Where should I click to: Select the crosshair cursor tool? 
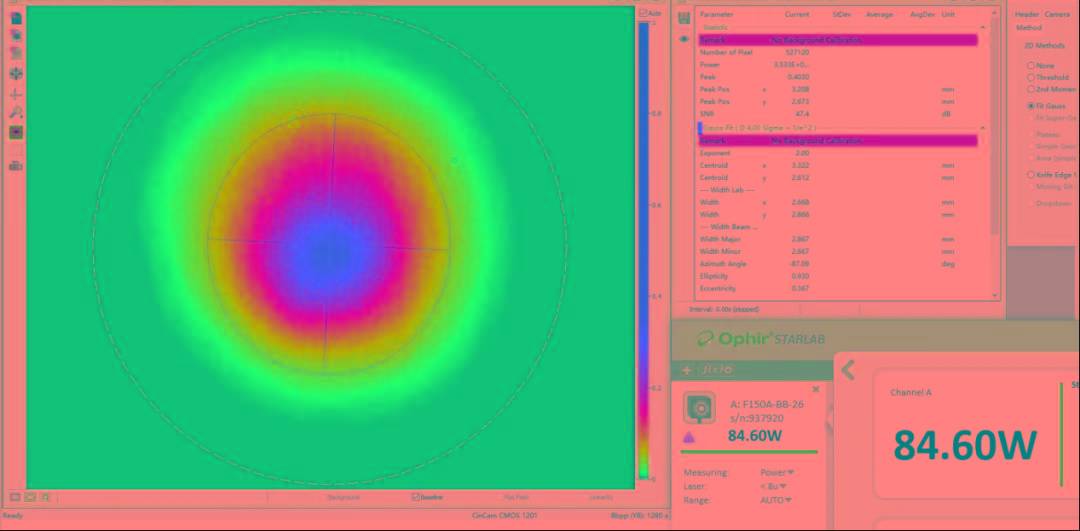tap(16, 93)
